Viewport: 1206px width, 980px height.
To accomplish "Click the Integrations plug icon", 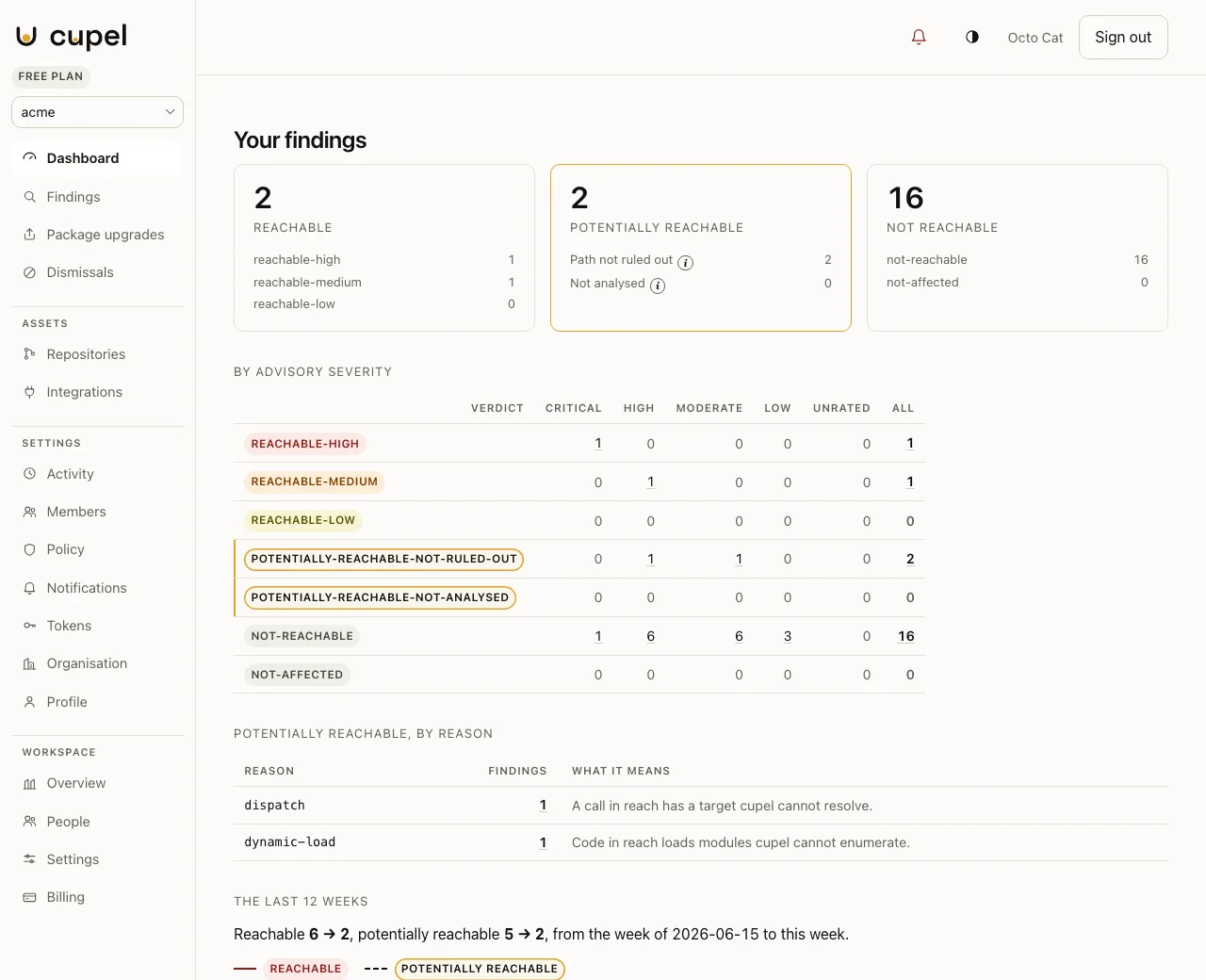I will pyautogui.click(x=29, y=392).
